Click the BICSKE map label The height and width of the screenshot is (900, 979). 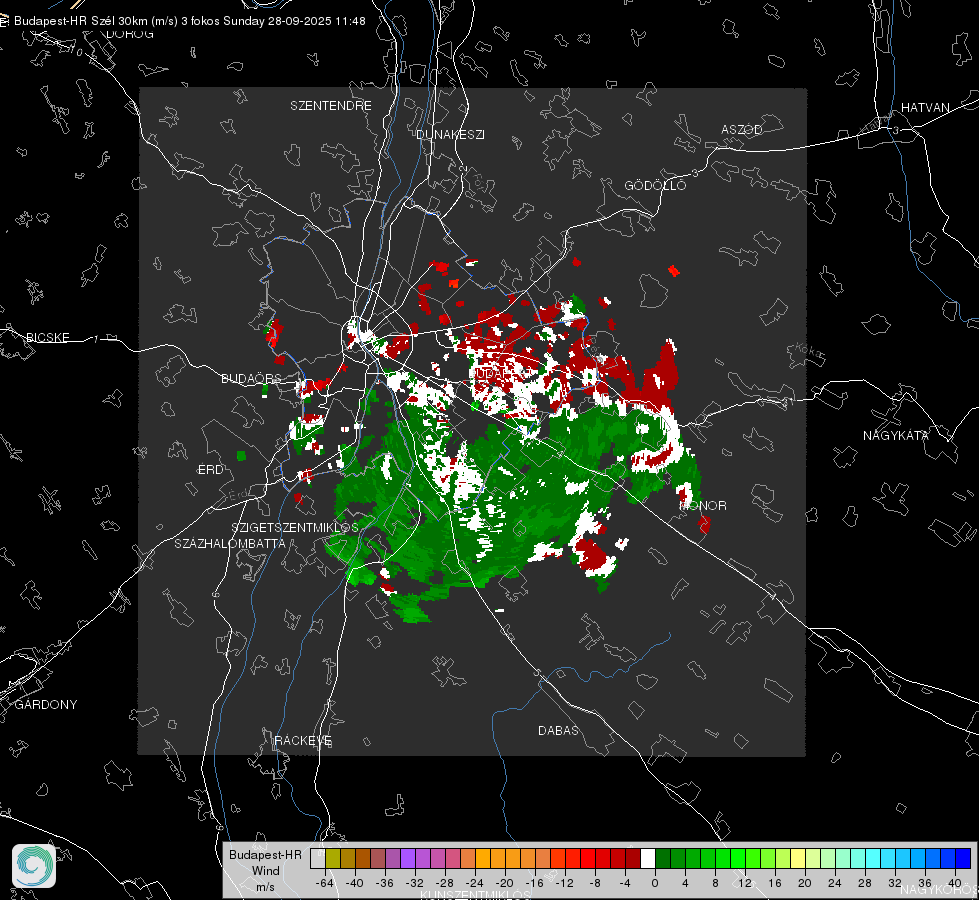(47, 337)
